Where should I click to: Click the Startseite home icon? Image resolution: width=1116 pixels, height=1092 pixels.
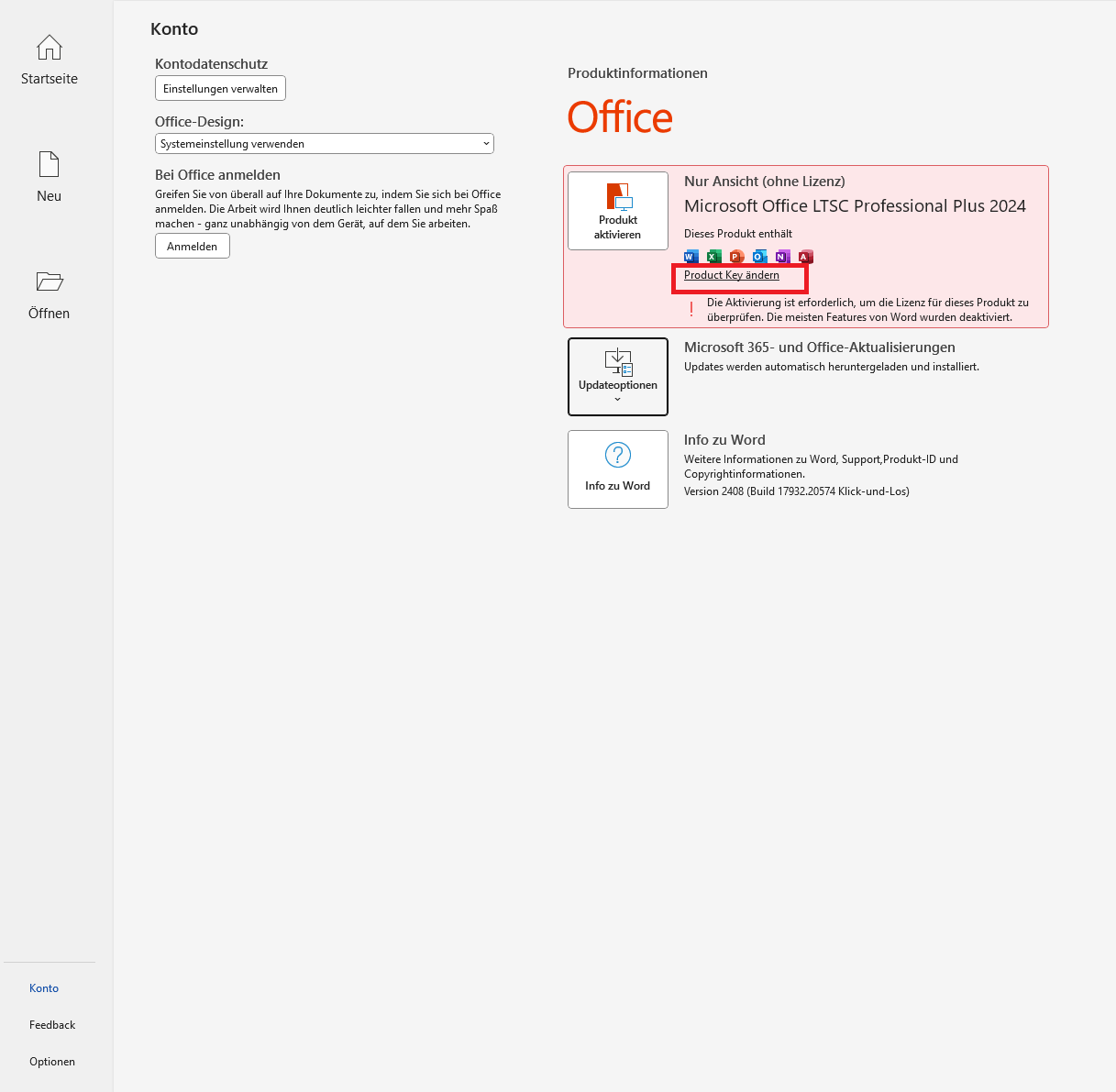point(50,48)
